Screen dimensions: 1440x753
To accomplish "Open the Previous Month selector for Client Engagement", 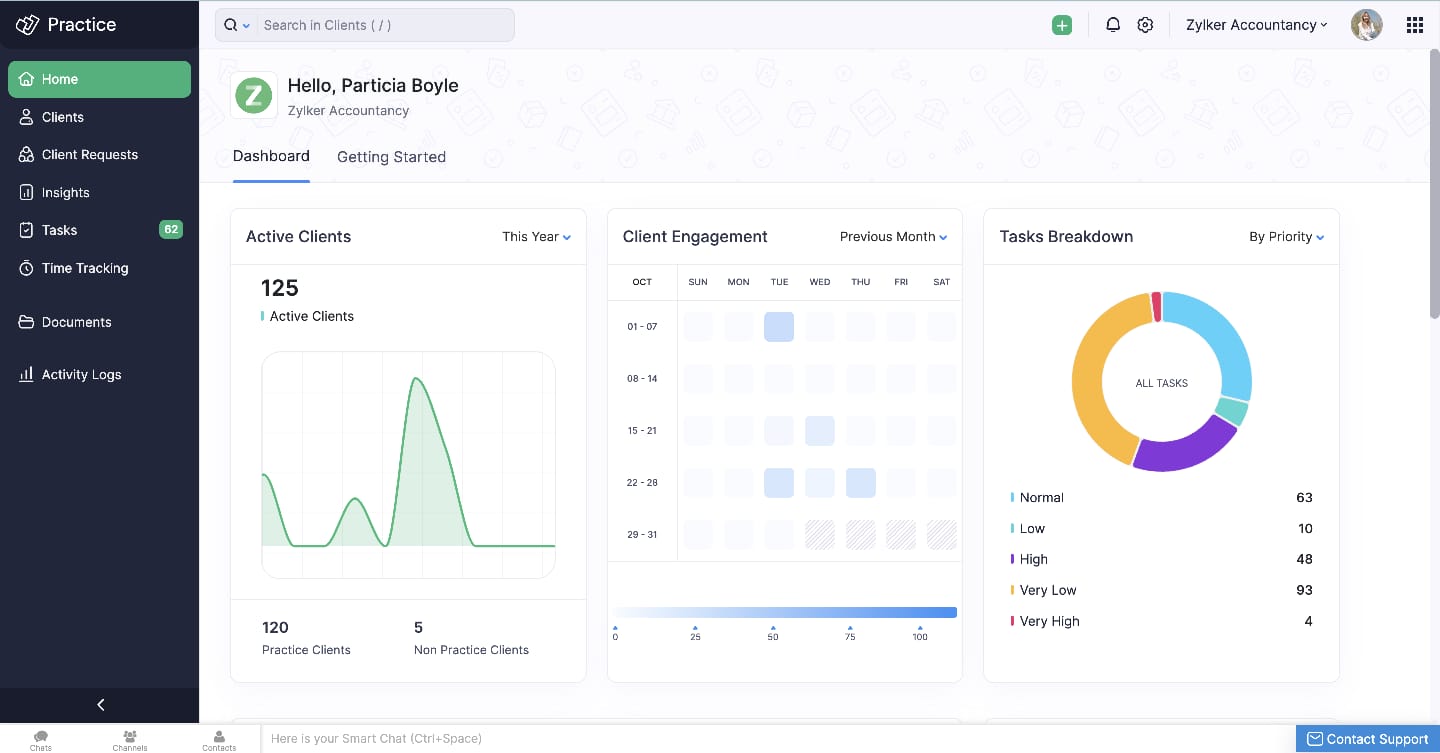I will [892, 236].
